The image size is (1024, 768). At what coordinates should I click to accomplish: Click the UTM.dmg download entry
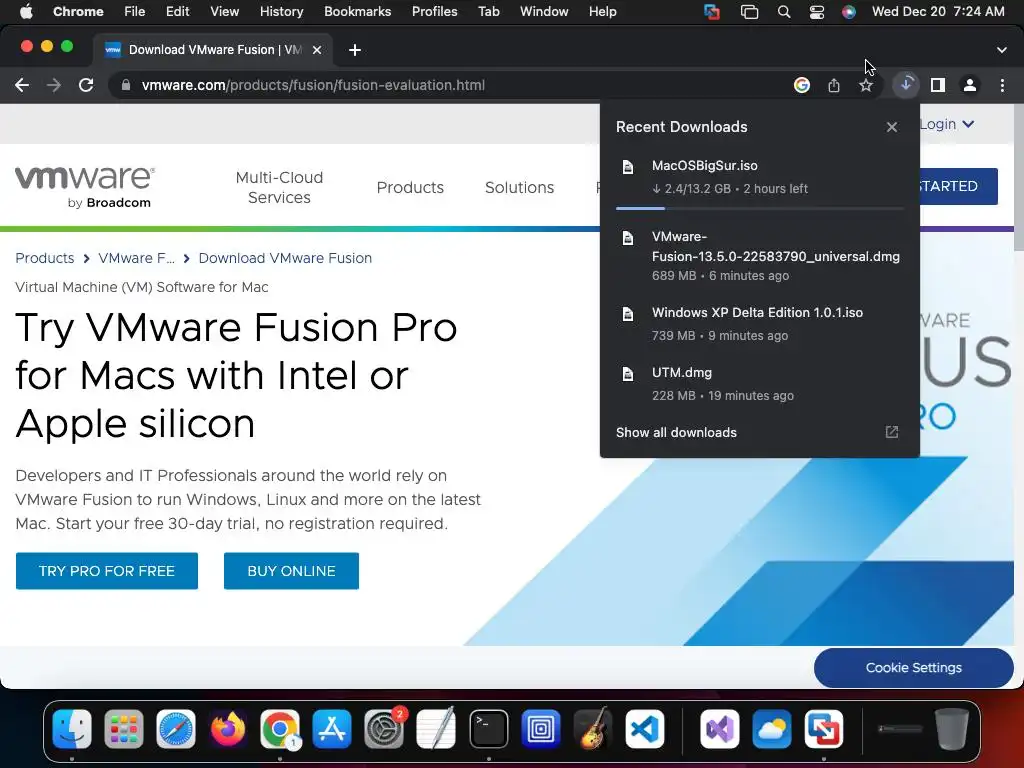pos(760,384)
